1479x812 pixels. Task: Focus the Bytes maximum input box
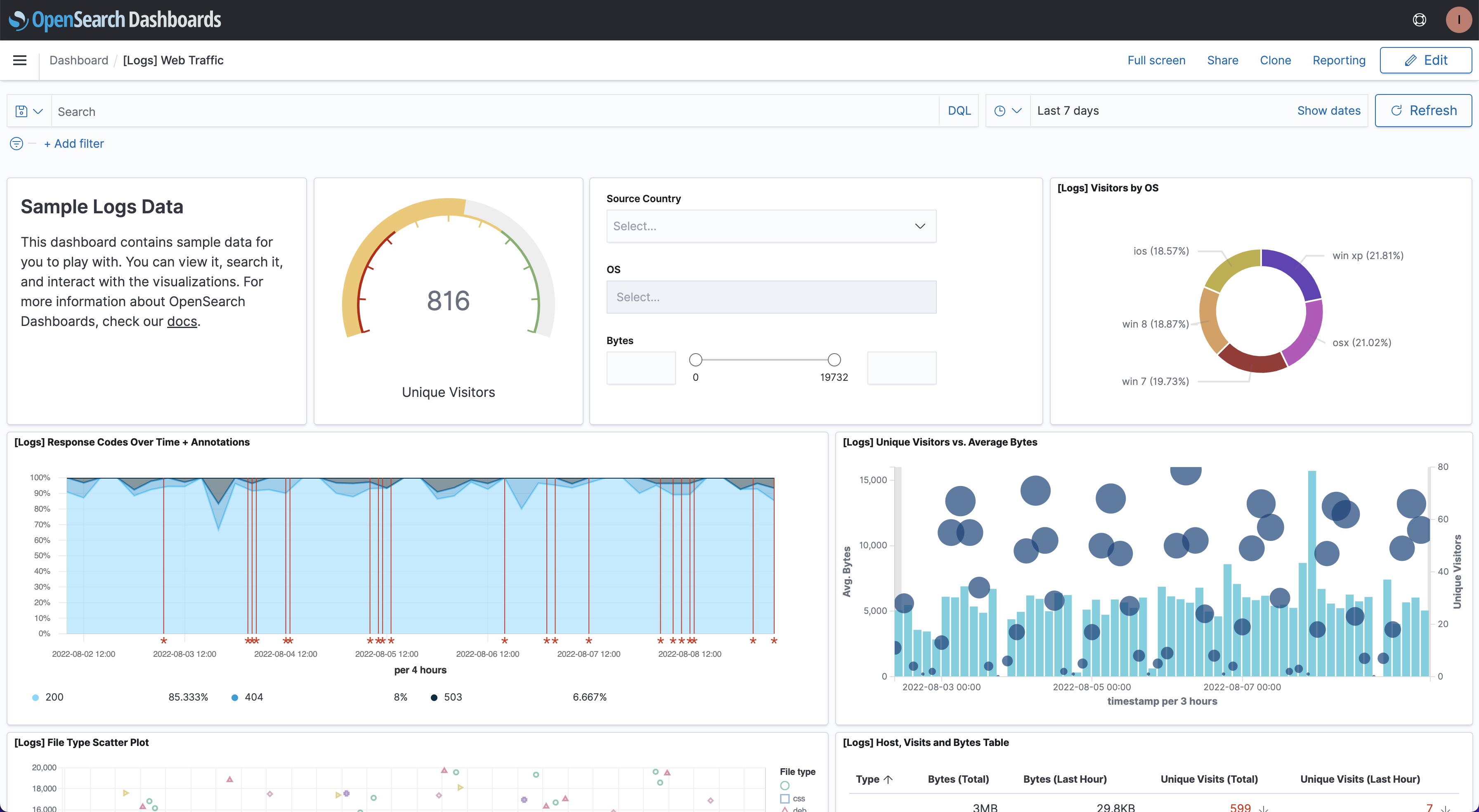(901, 368)
